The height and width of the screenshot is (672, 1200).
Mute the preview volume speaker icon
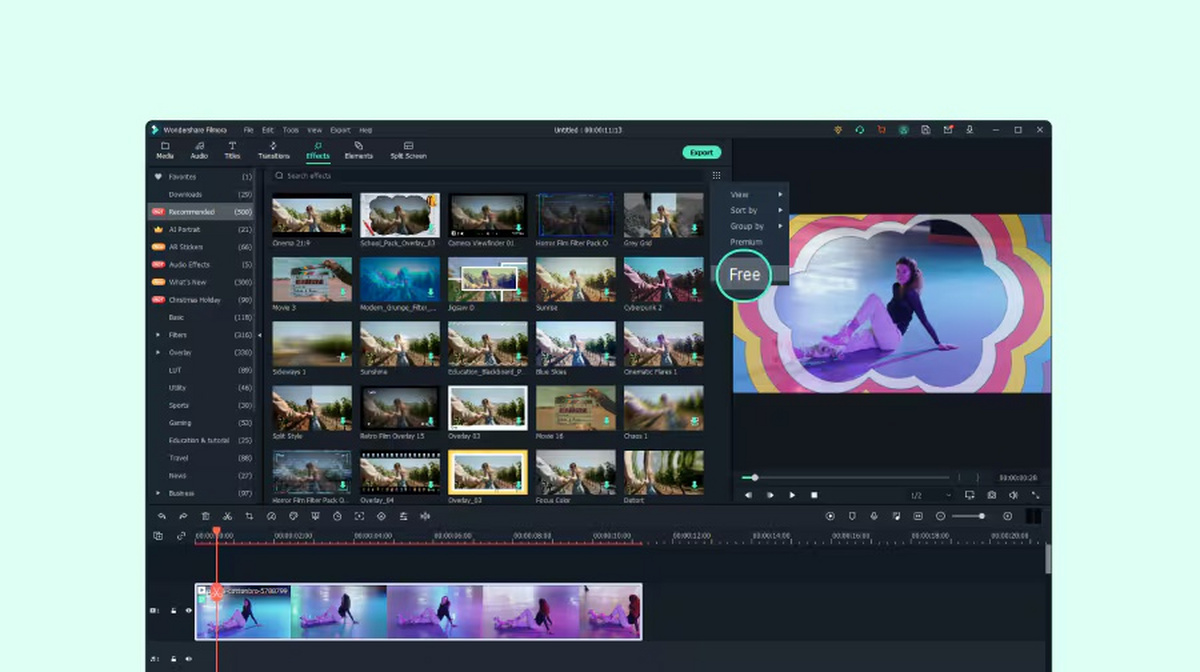[1013, 495]
